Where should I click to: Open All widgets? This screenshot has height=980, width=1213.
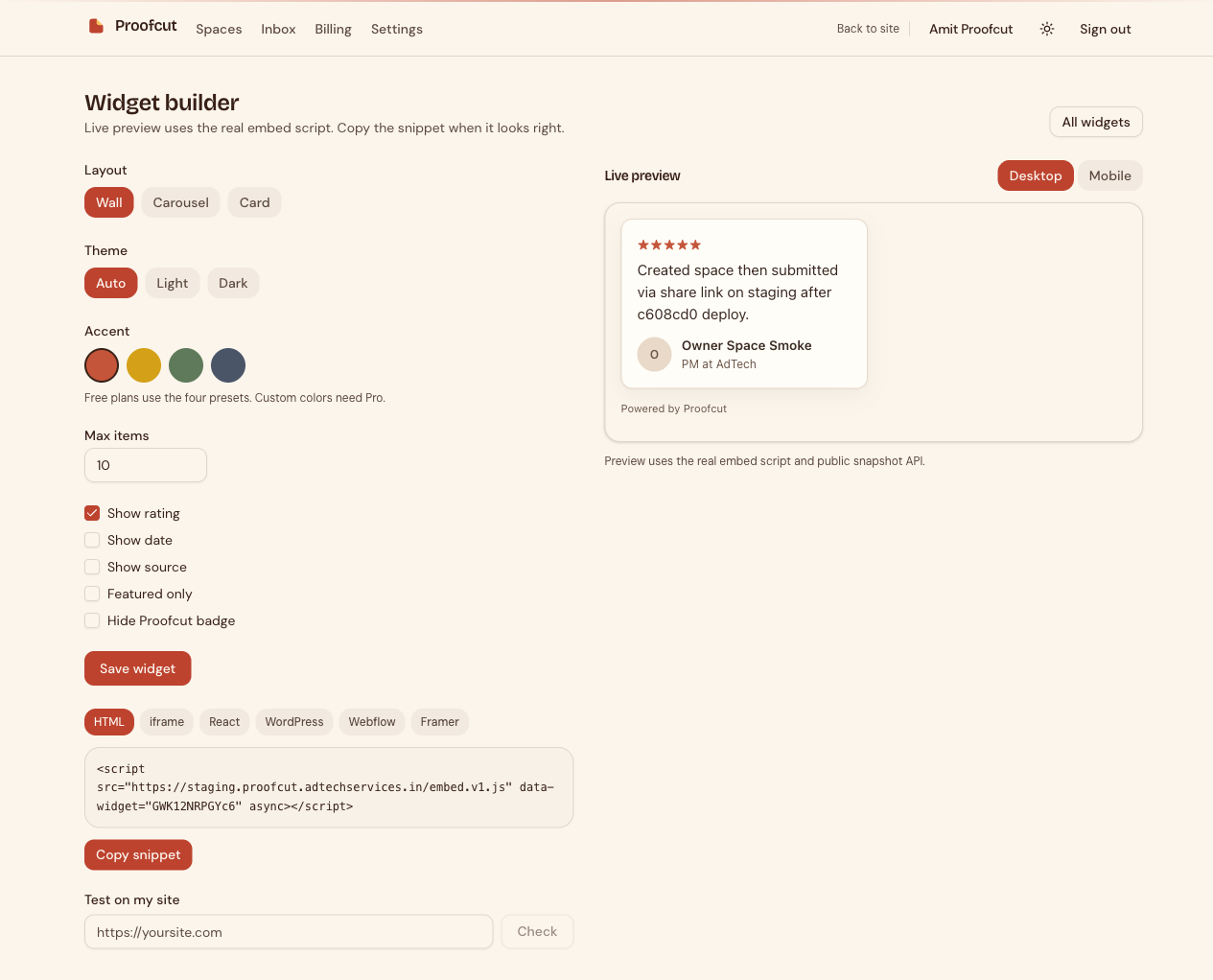coord(1096,122)
